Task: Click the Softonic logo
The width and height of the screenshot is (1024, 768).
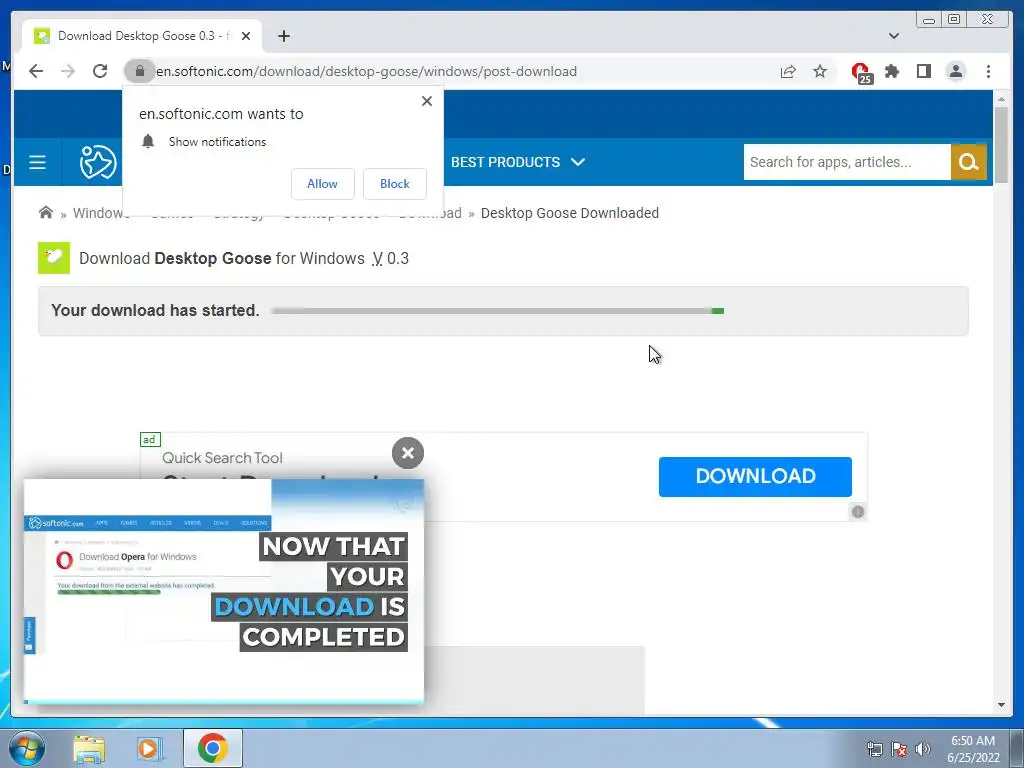Action: (x=98, y=162)
